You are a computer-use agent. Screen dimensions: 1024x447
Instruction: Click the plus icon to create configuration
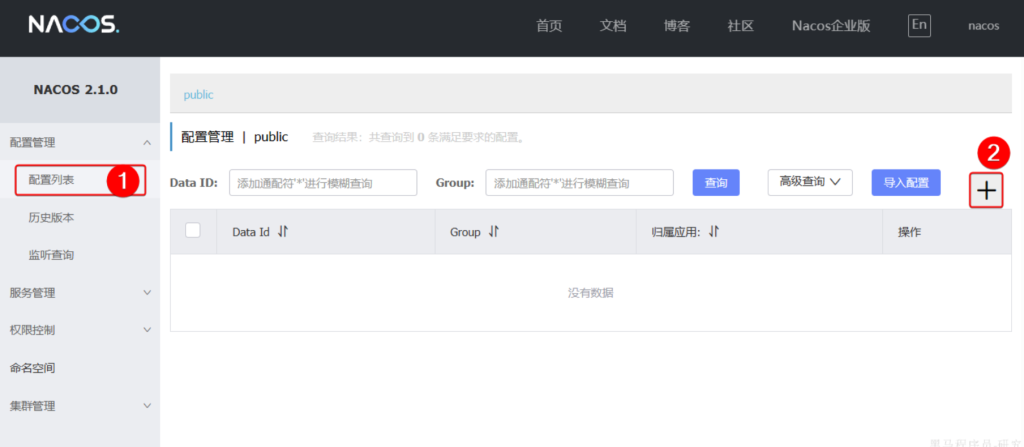coord(986,190)
